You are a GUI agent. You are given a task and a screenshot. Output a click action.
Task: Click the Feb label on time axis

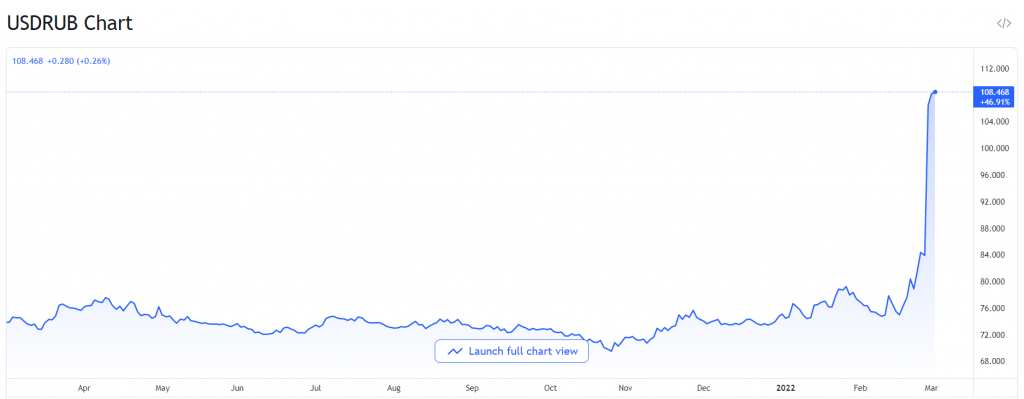click(x=861, y=388)
